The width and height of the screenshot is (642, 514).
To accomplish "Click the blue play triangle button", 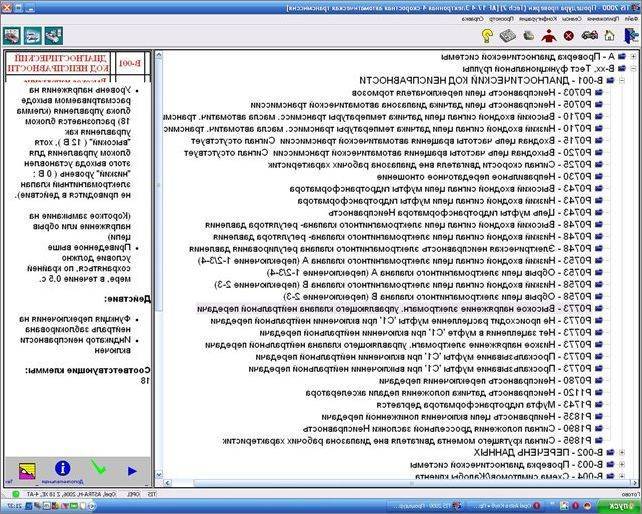I will 132,471.
